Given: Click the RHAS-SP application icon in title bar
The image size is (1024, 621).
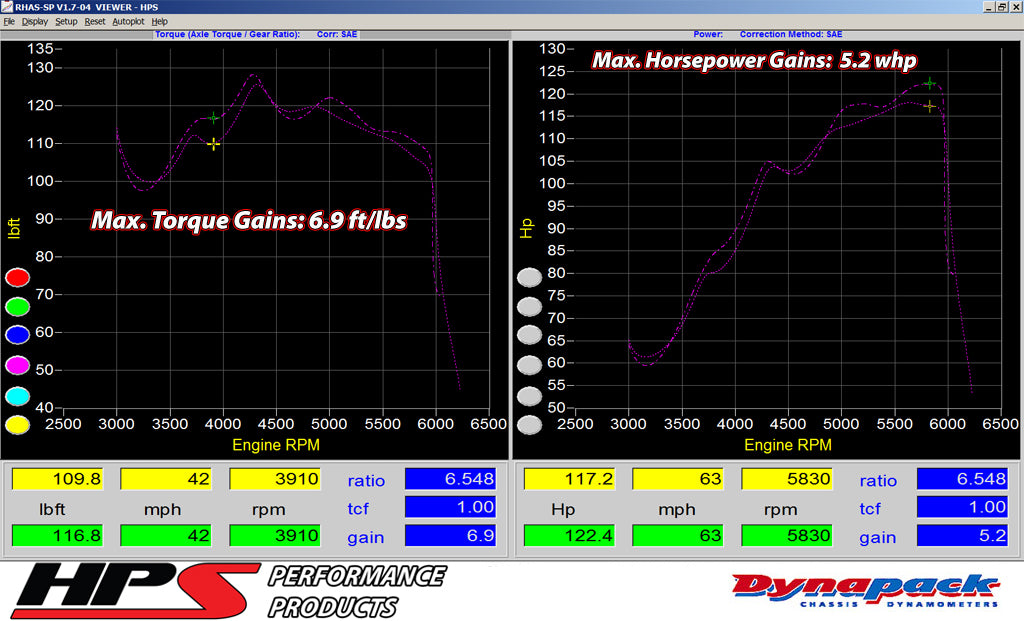Looking at the screenshot, I should pos(8,6).
